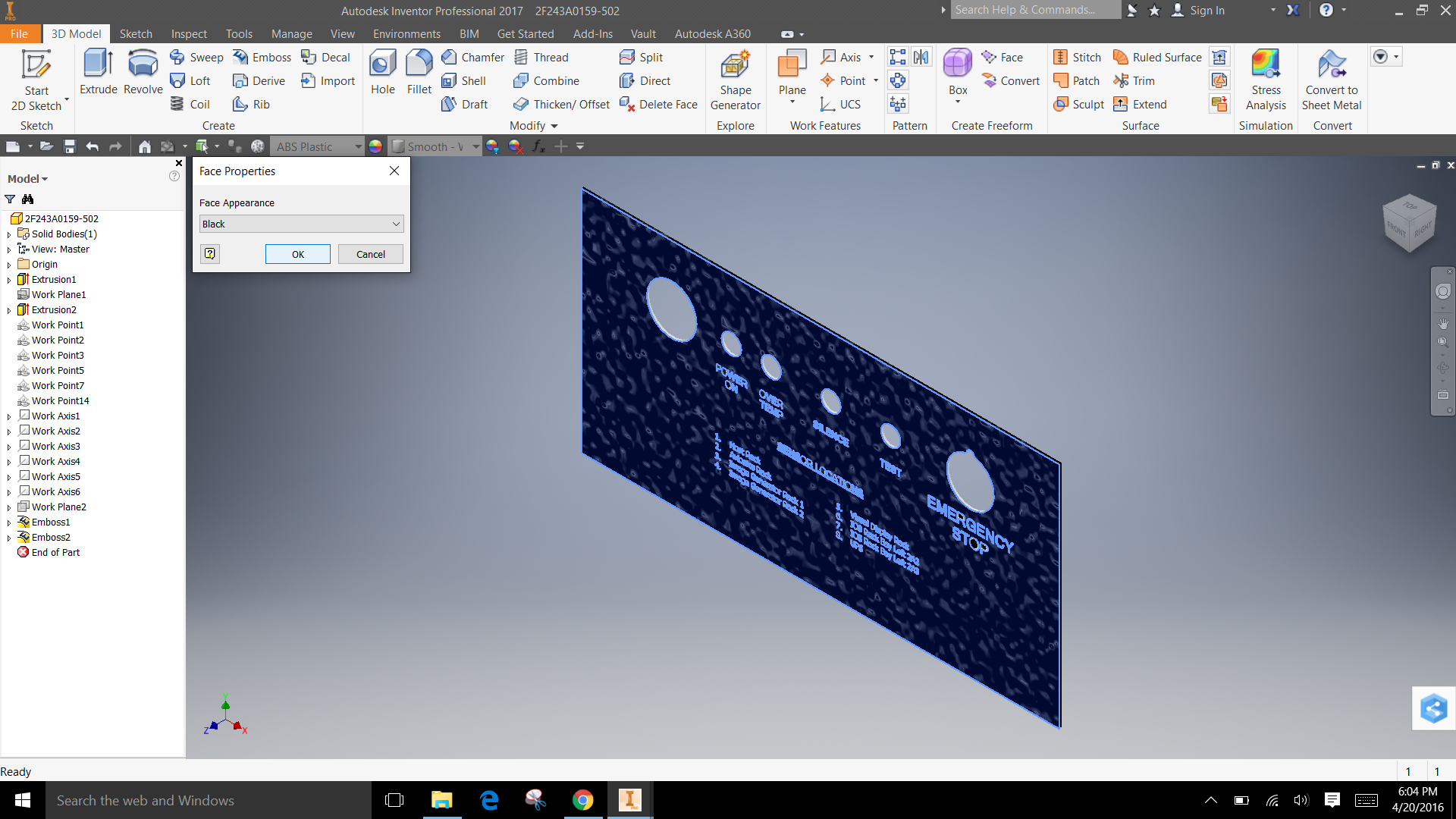Select the Emboss tool
The width and height of the screenshot is (1456, 819).
coord(262,57)
